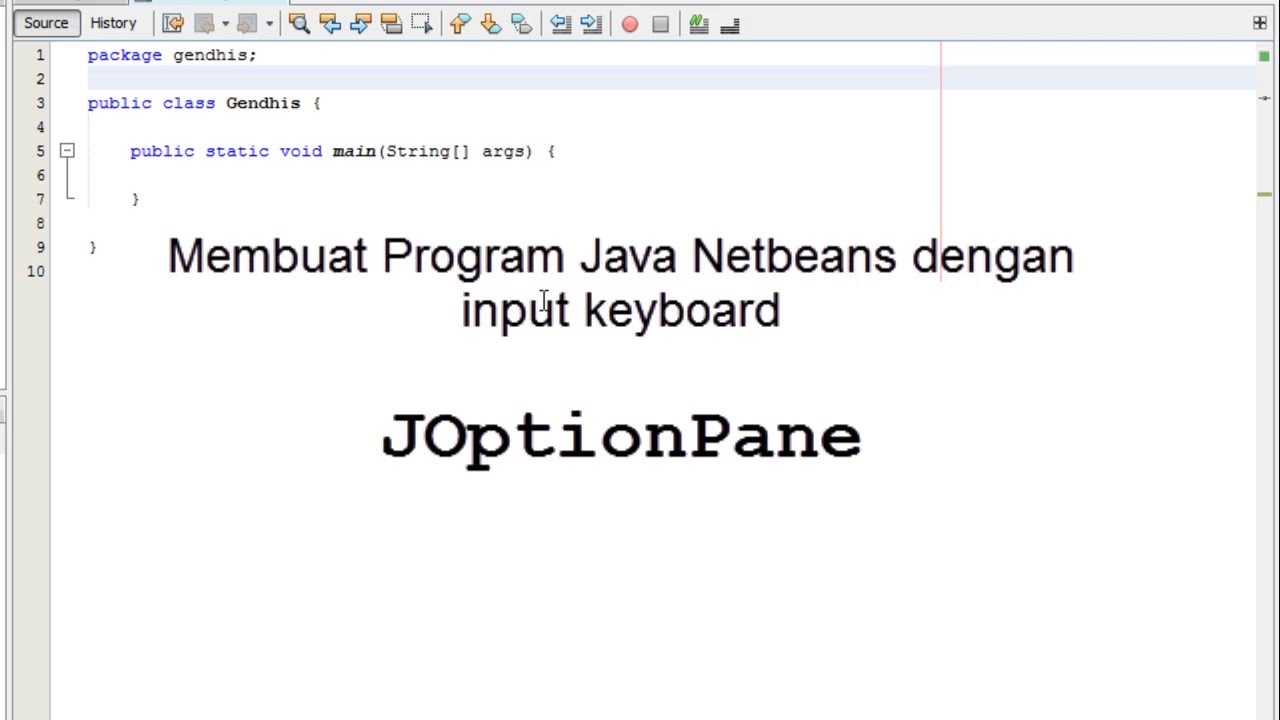This screenshot has height=720, width=1280.
Task: Click Find Previous Occurrence icon
Action: 330,24
